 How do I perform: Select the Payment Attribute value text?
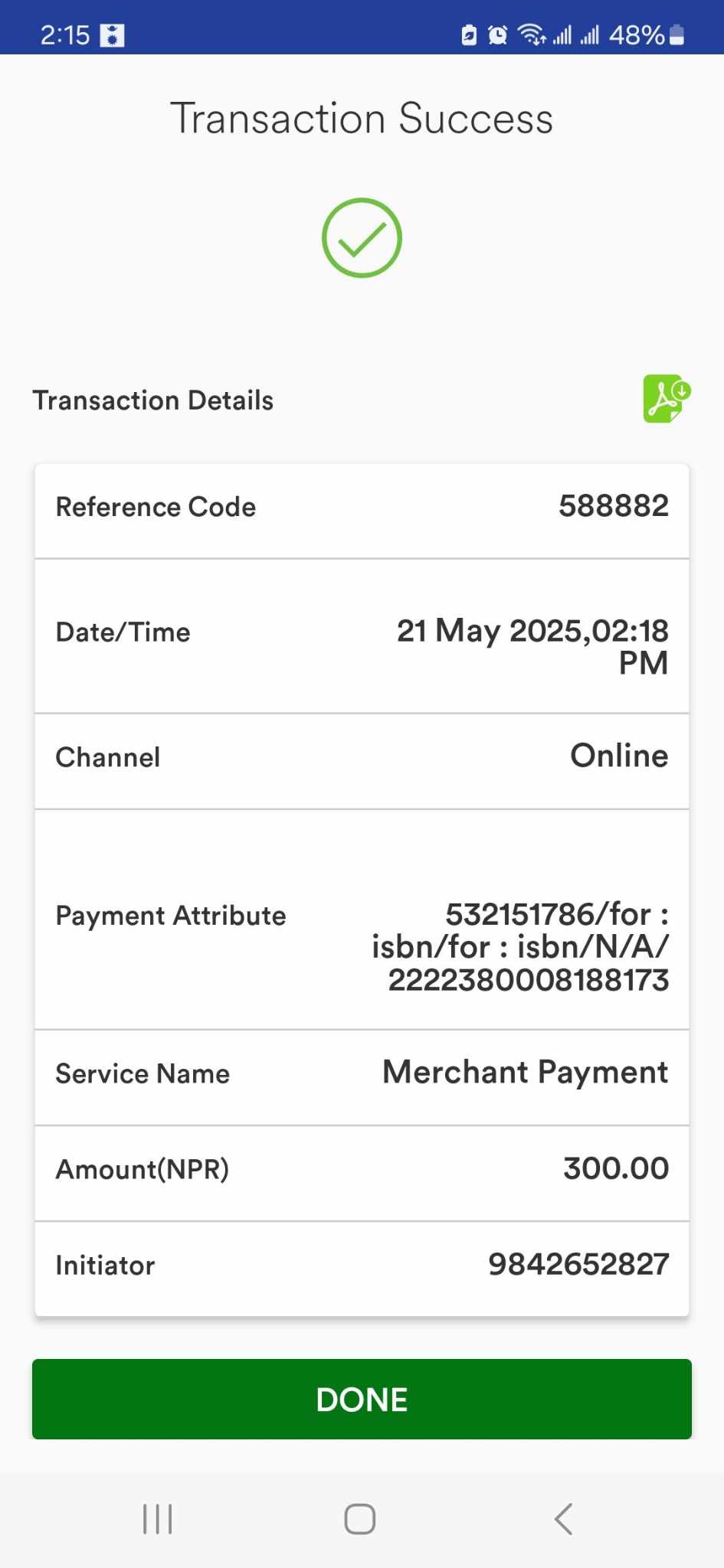click(521, 946)
